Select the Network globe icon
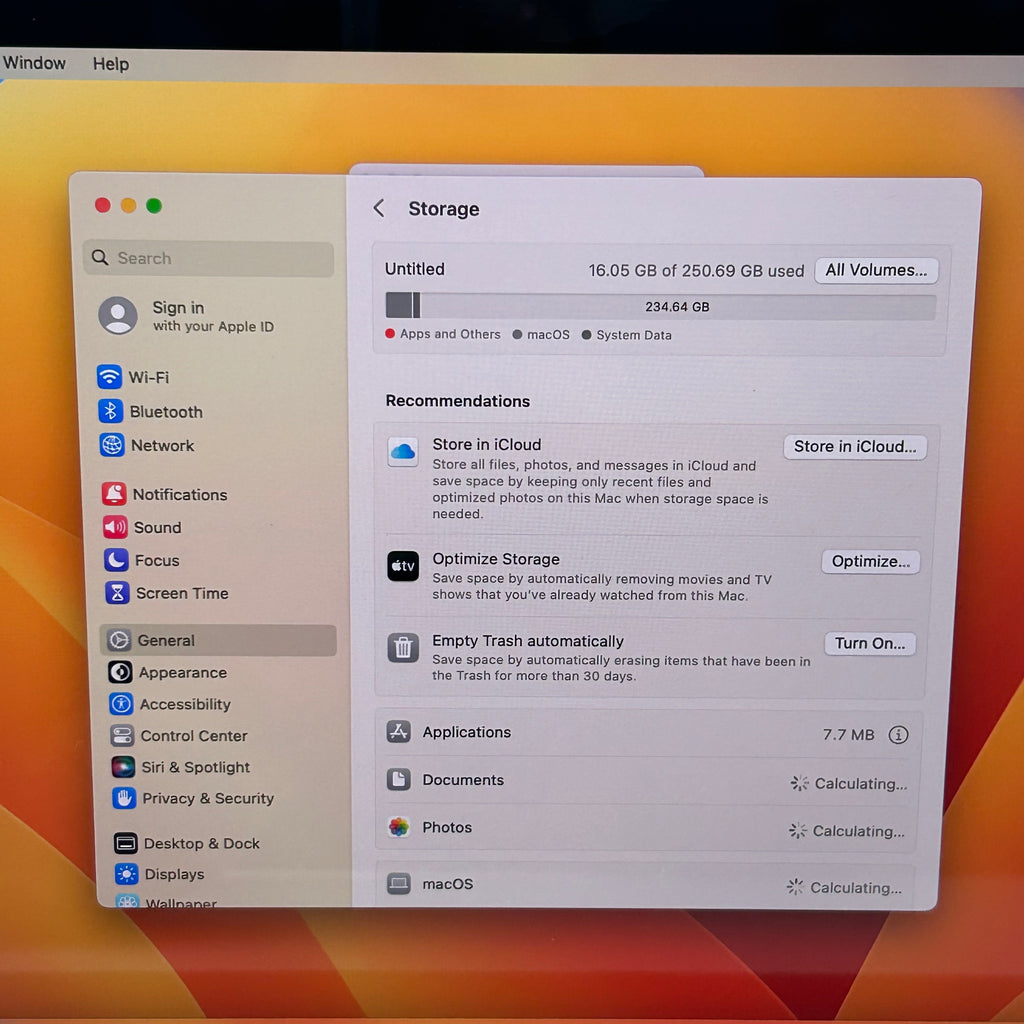The width and height of the screenshot is (1024, 1024). (112, 445)
